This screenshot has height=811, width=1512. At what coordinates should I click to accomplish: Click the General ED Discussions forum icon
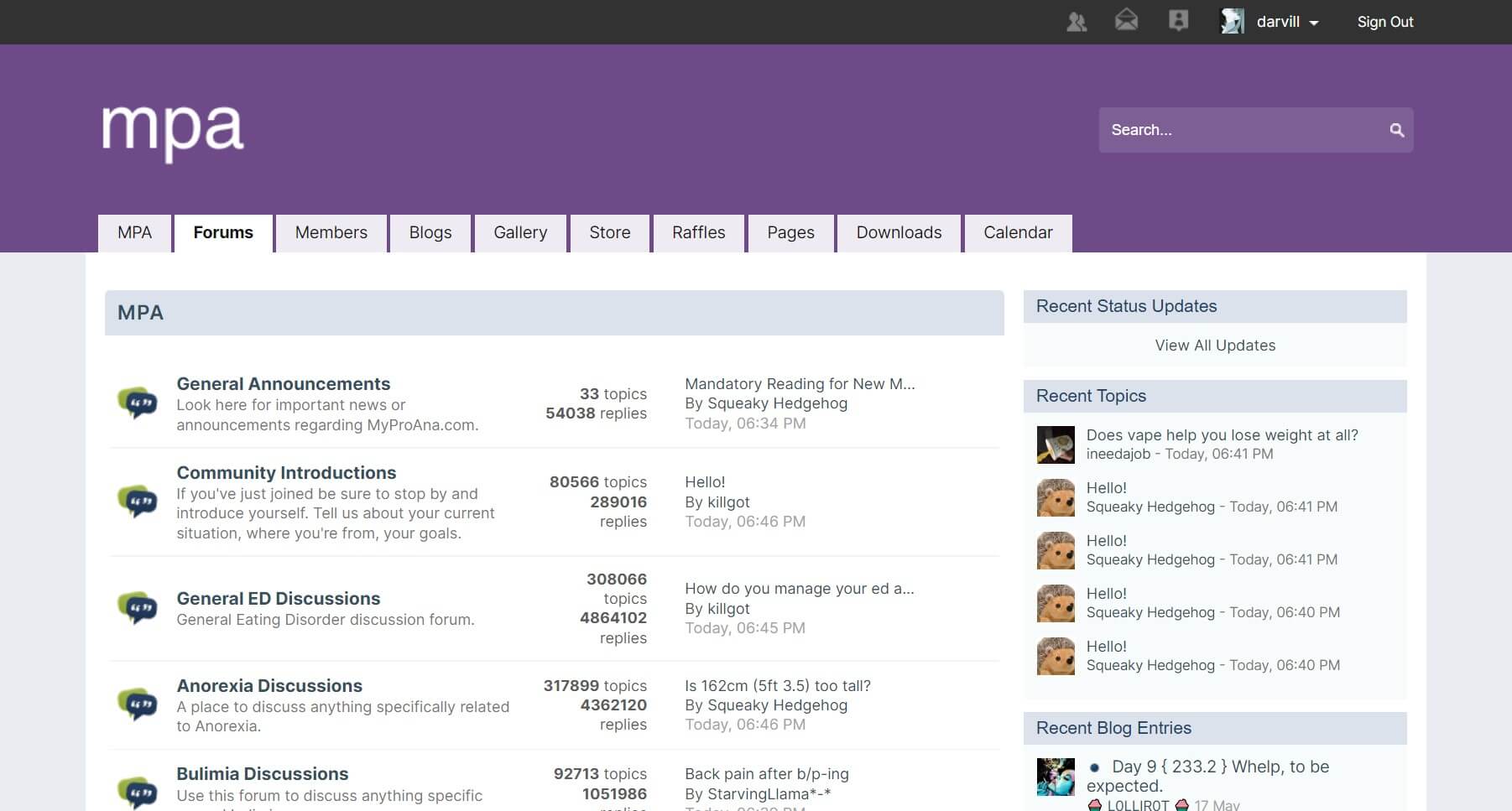pyautogui.click(x=138, y=607)
